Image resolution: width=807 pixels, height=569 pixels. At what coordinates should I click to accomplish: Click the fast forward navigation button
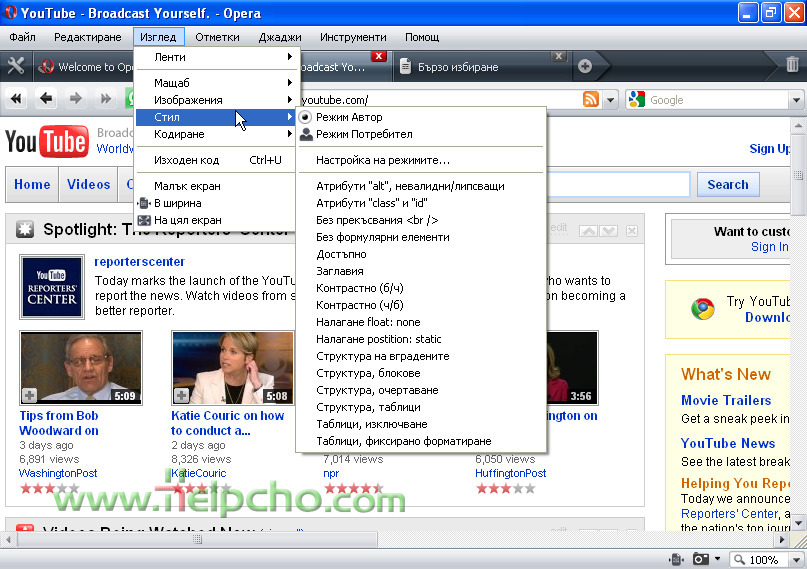click(106, 98)
